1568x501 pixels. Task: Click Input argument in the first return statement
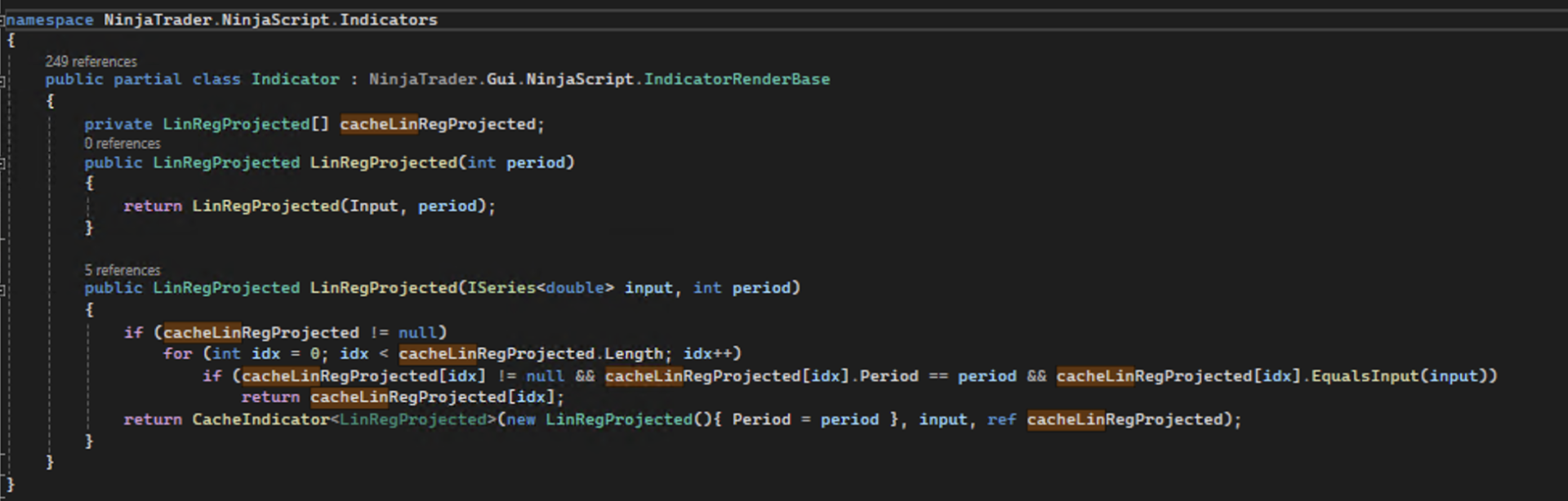373,206
